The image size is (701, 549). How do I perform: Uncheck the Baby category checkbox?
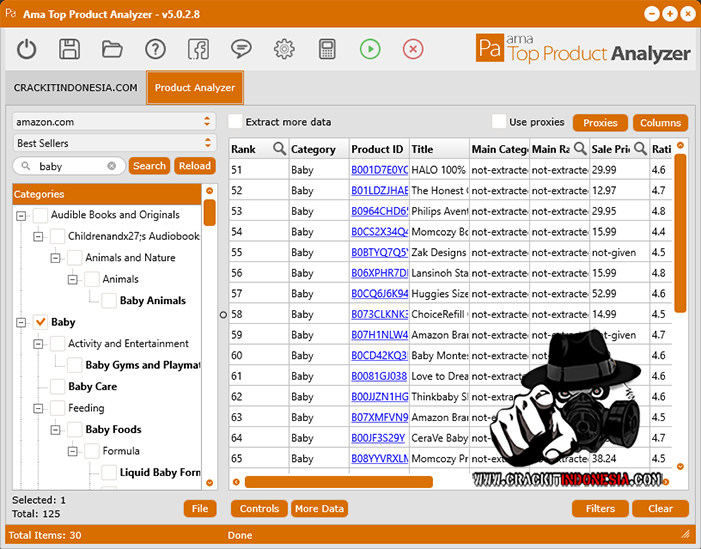click(41, 322)
